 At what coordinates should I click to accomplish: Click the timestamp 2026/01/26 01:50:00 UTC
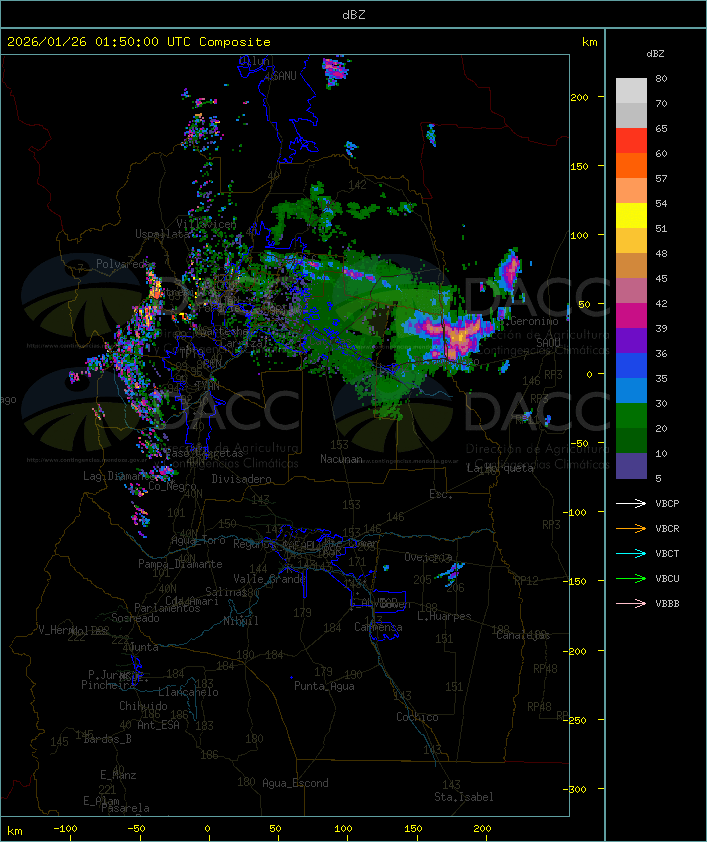(x=99, y=42)
